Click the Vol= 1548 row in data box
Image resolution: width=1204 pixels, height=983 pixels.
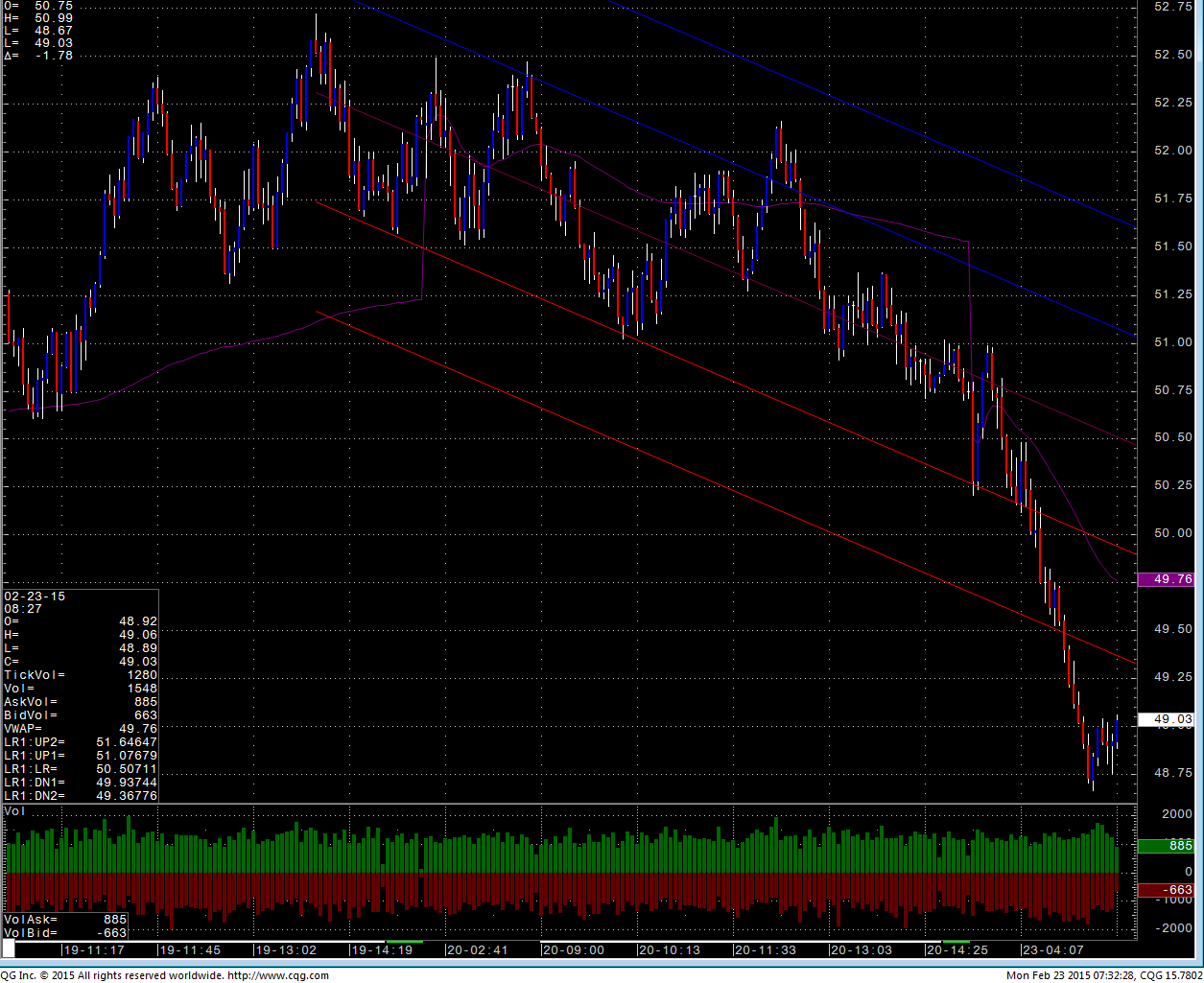click(81, 689)
